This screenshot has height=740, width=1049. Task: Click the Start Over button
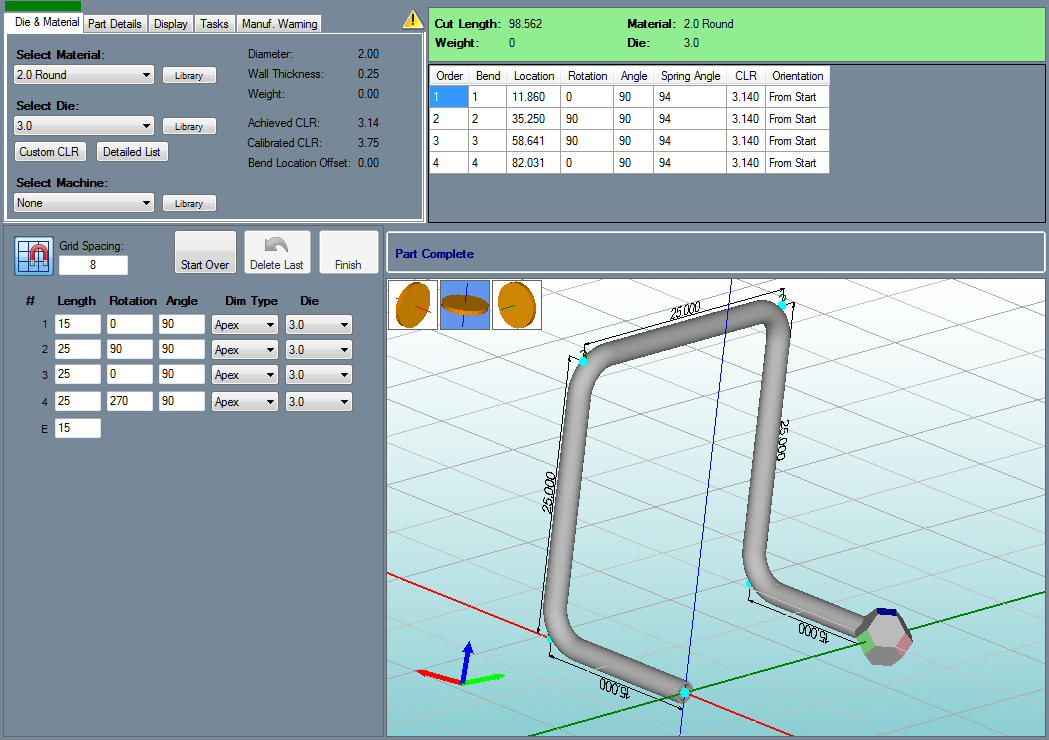[x=205, y=252]
